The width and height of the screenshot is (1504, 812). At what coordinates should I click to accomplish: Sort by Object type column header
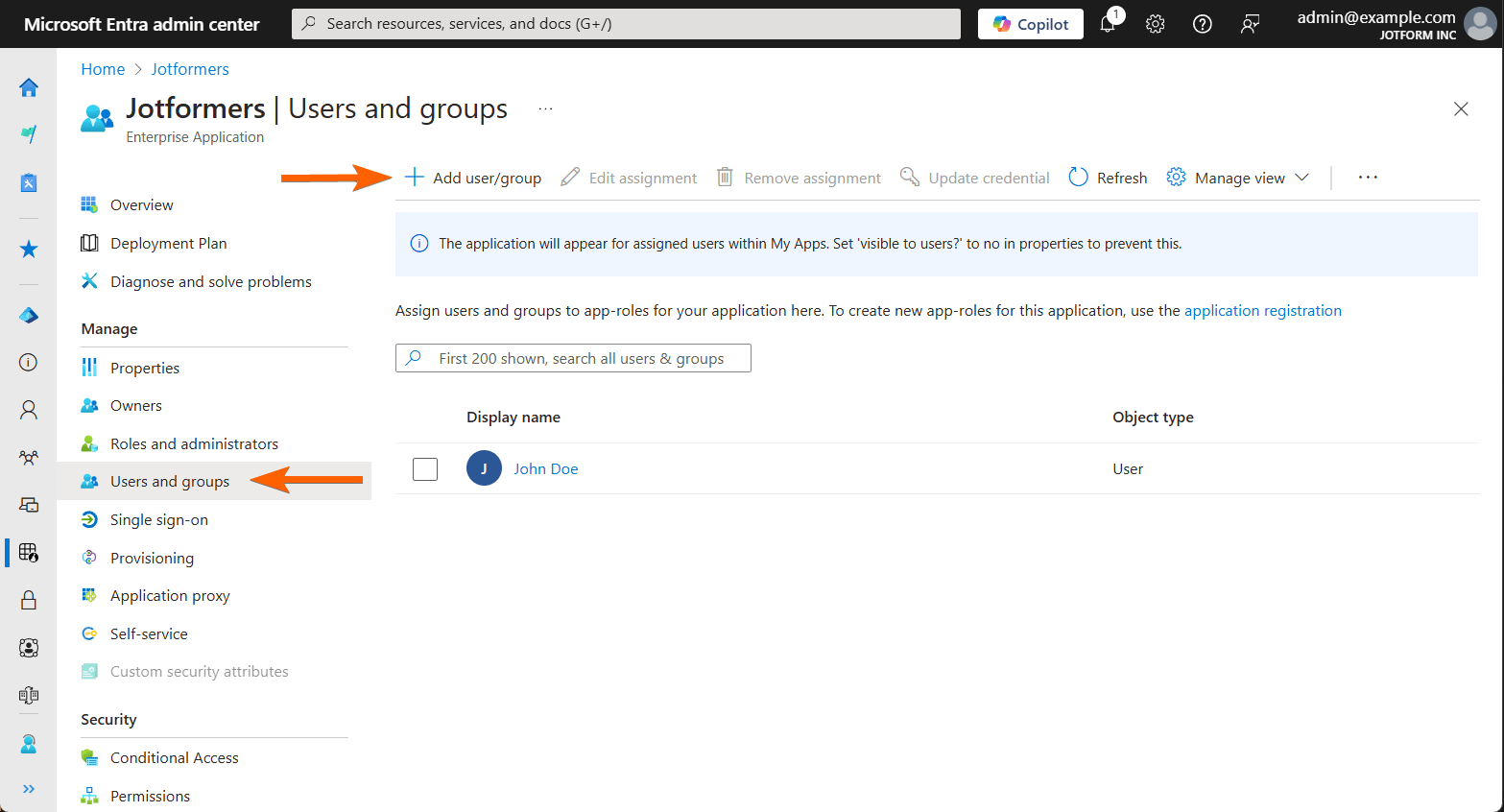coord(1153,418)
